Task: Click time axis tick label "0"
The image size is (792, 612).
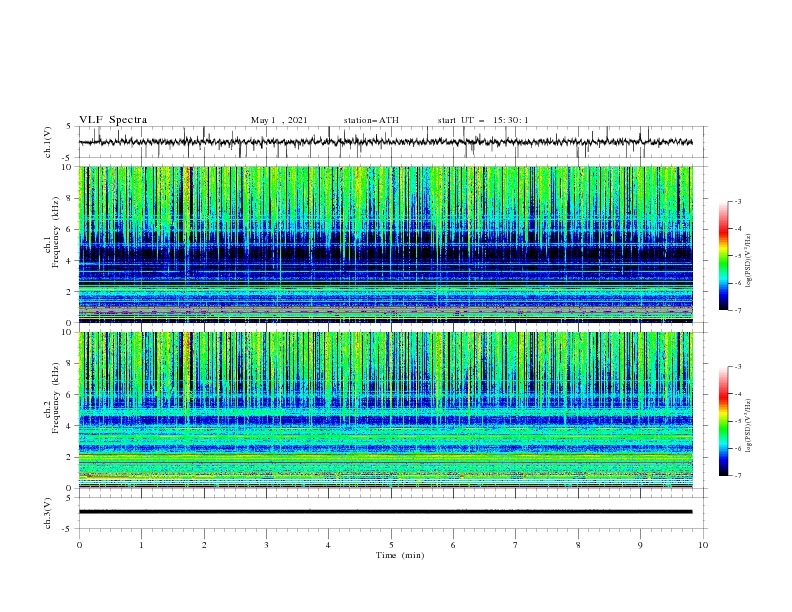Action: tap(79, 545)
